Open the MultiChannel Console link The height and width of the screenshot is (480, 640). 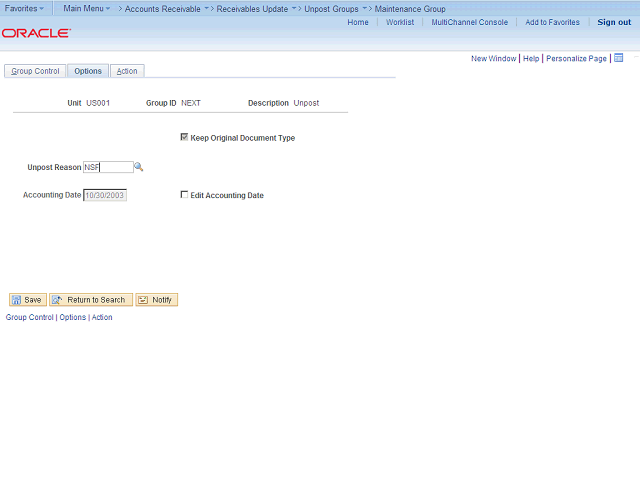(x=470, y=22)
